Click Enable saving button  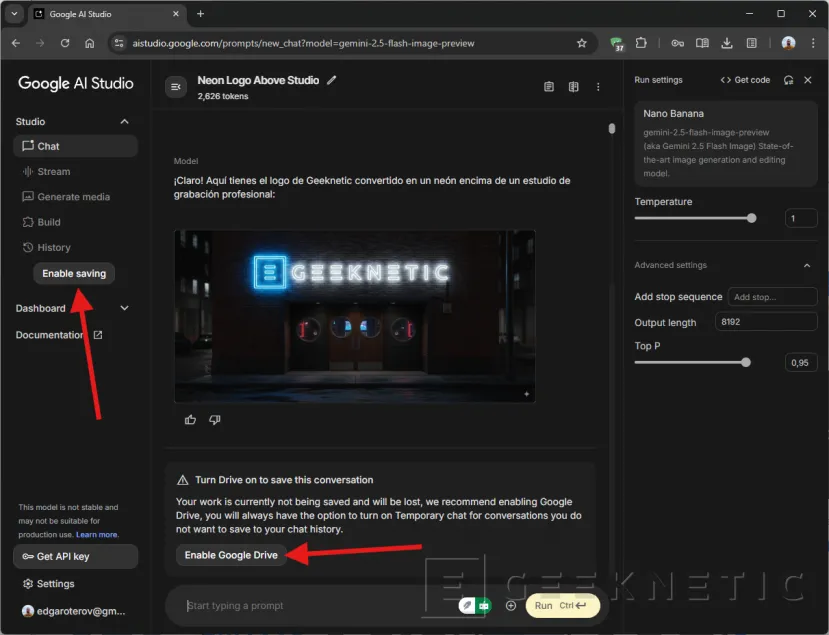[x=74, y=273]
